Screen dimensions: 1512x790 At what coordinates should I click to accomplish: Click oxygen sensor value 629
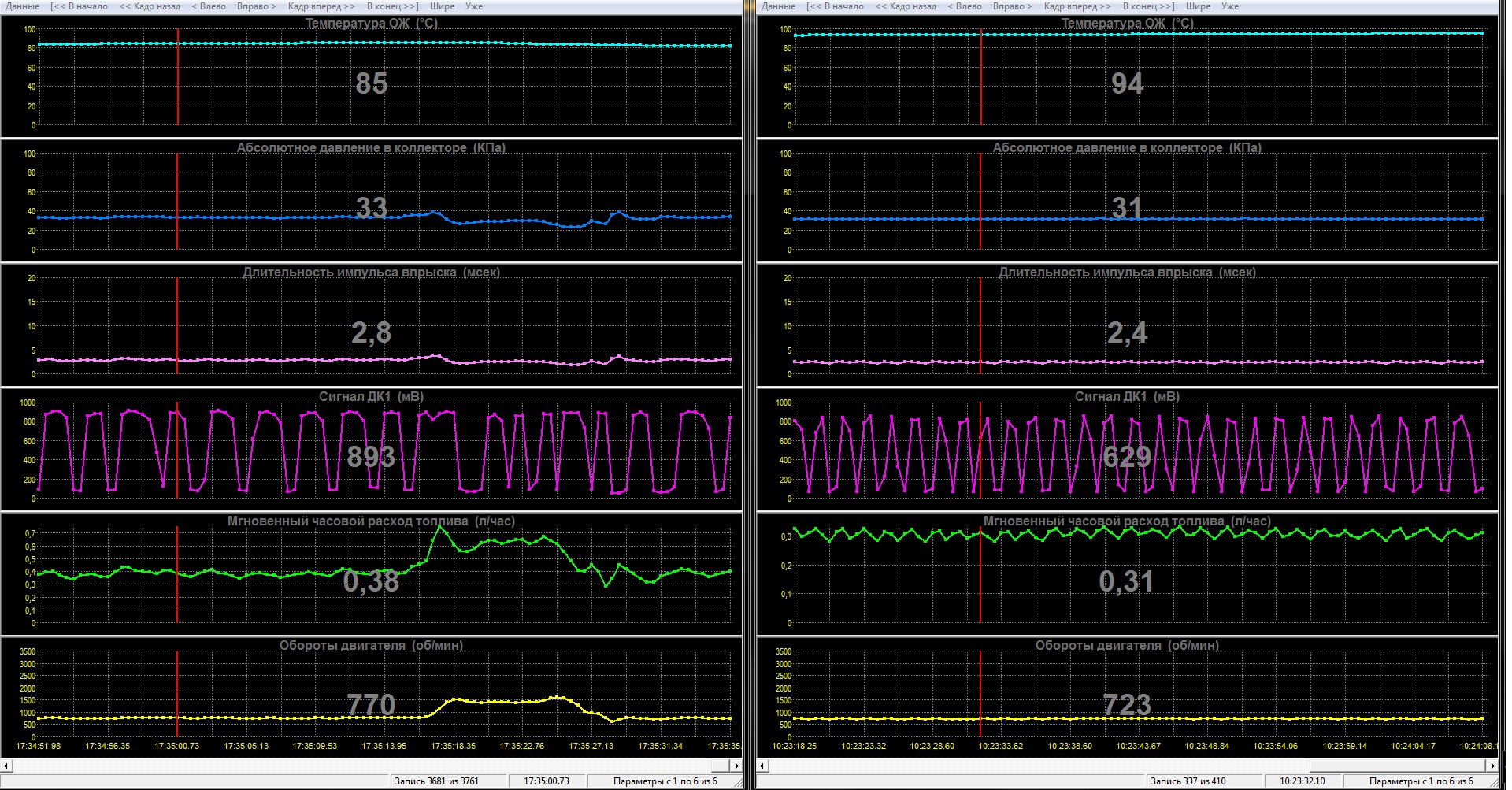[x=1127, y=457]
